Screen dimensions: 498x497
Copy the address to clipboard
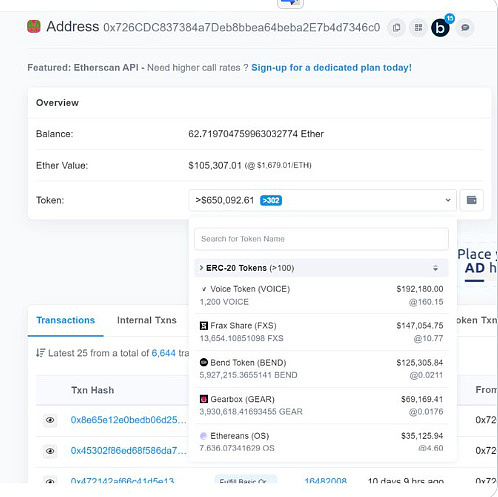coord(396,28)
